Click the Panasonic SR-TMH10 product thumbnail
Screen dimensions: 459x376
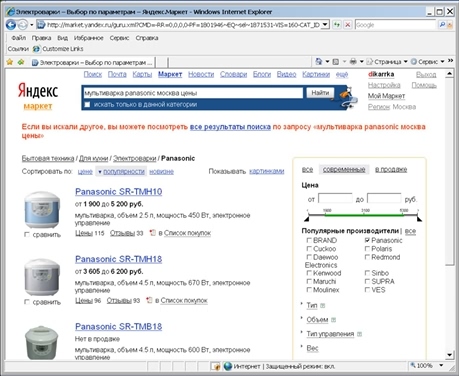[42, 209]
